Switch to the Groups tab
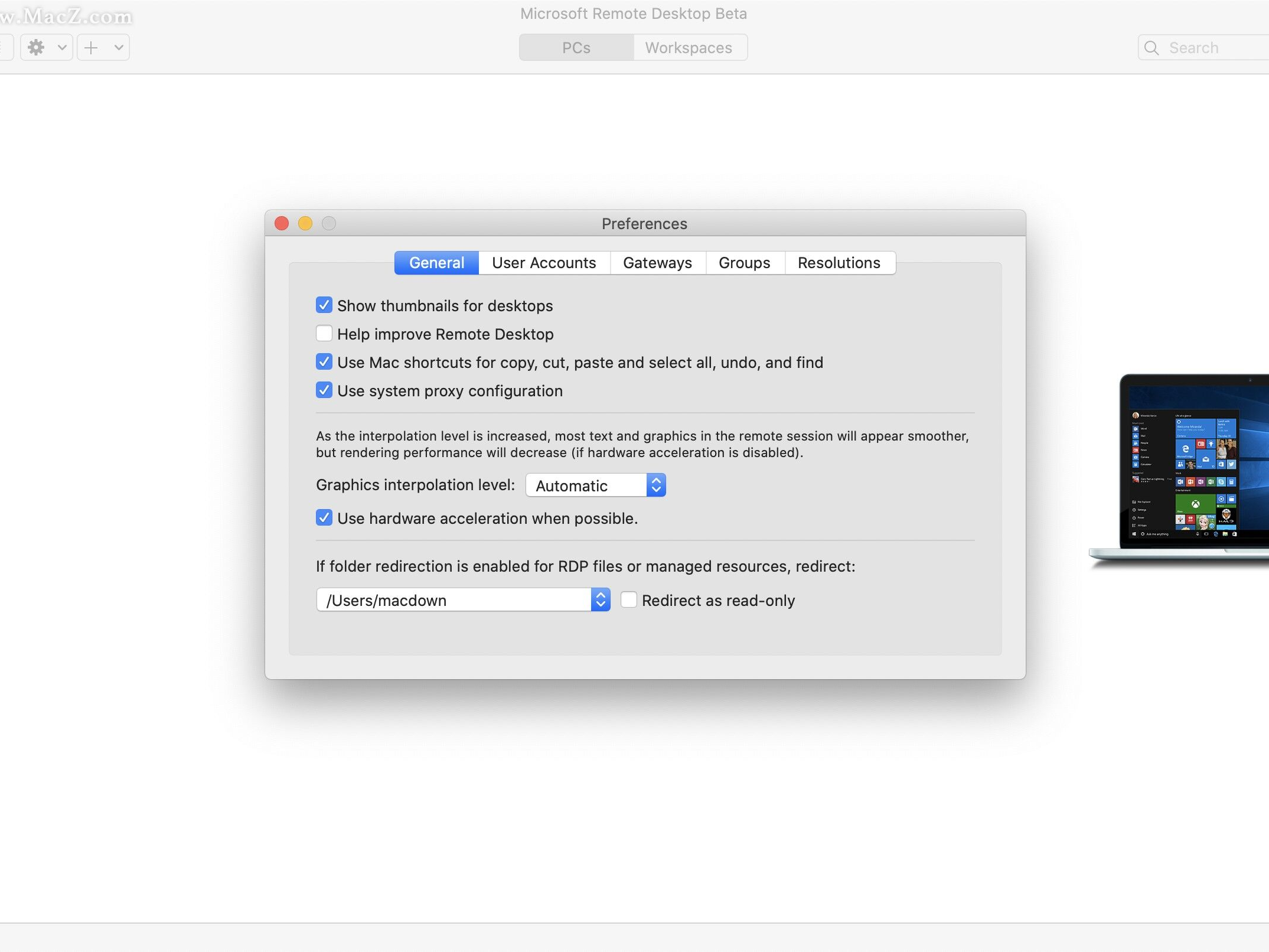Image resolution: width=1269 pixels, height=952 pixels. pyautogui.click(x=744, y=263)
